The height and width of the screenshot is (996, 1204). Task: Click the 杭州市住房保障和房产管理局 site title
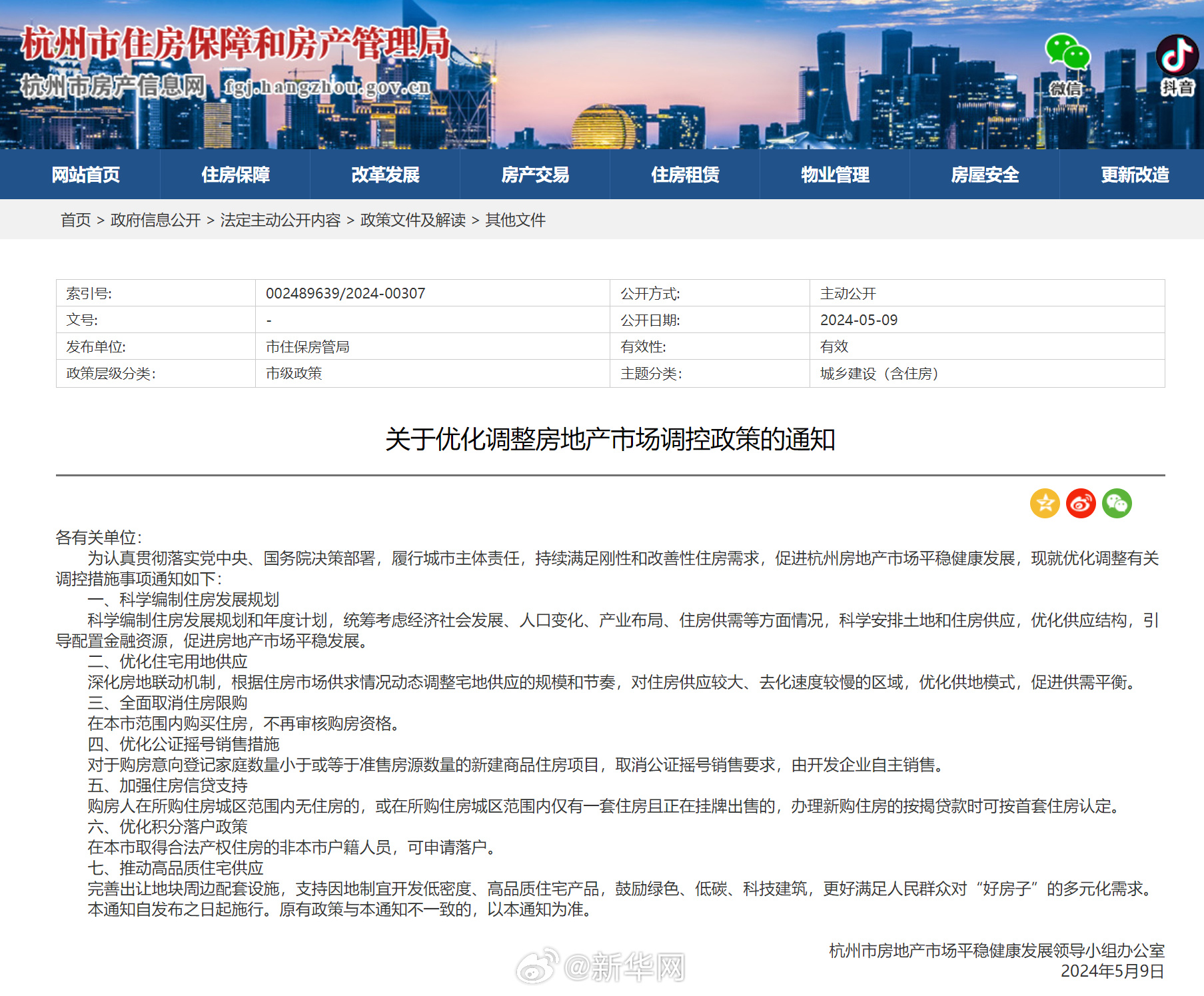click(x=236, y=44)
